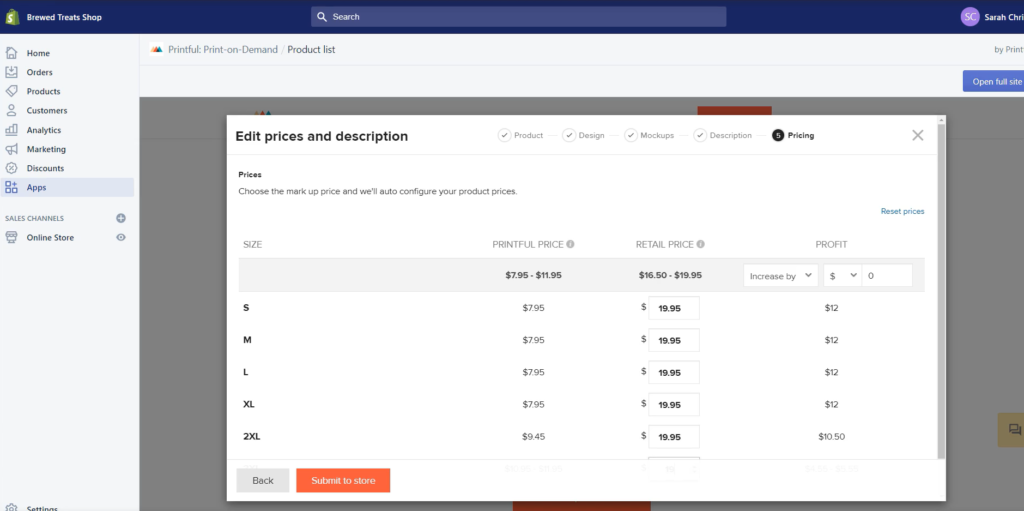Click the Marketing megaphone icon

[11, 149]
